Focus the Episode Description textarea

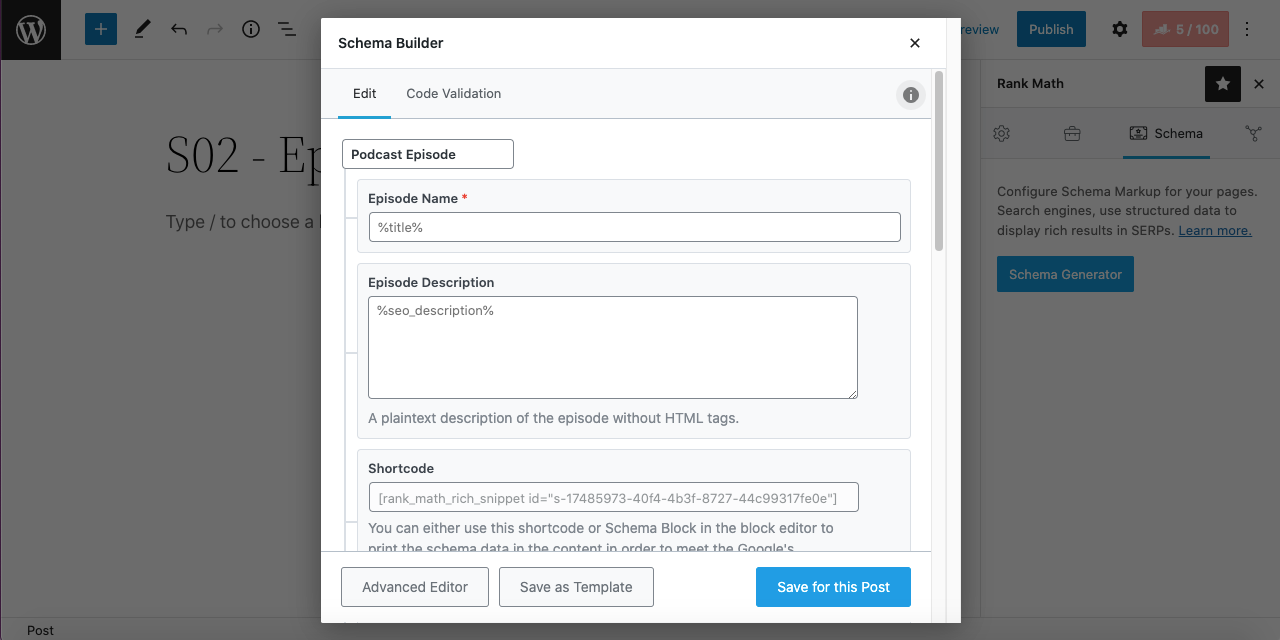click(x=613, y=348)
